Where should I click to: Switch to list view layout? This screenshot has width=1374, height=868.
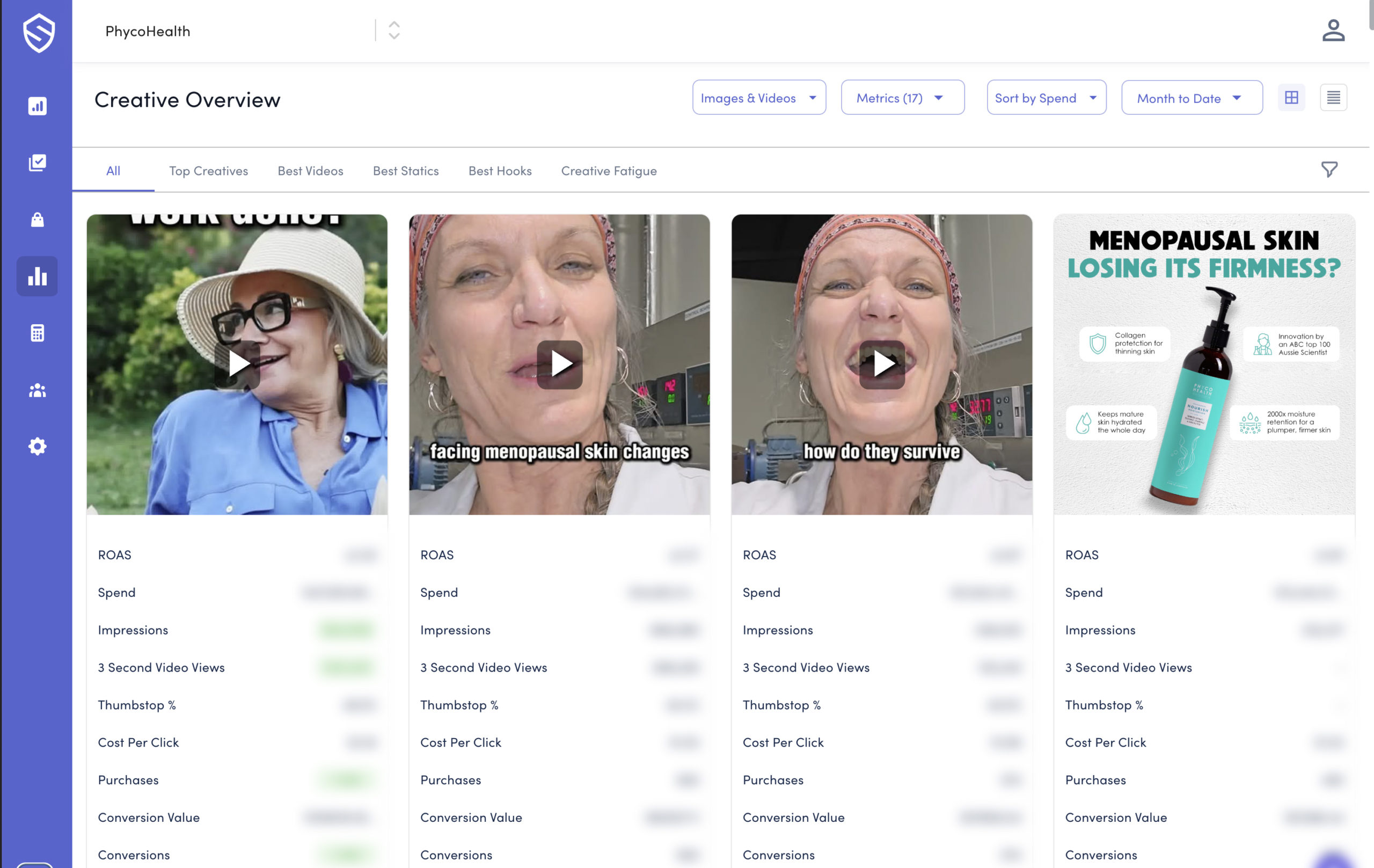(x=1333, y=98)
